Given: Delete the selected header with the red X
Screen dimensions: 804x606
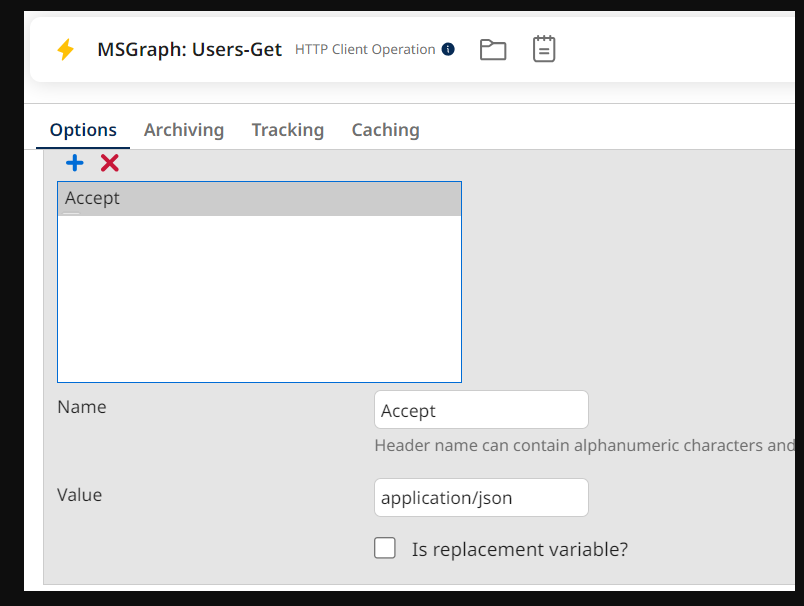Looking at the screenshot, I should (110, 163).
